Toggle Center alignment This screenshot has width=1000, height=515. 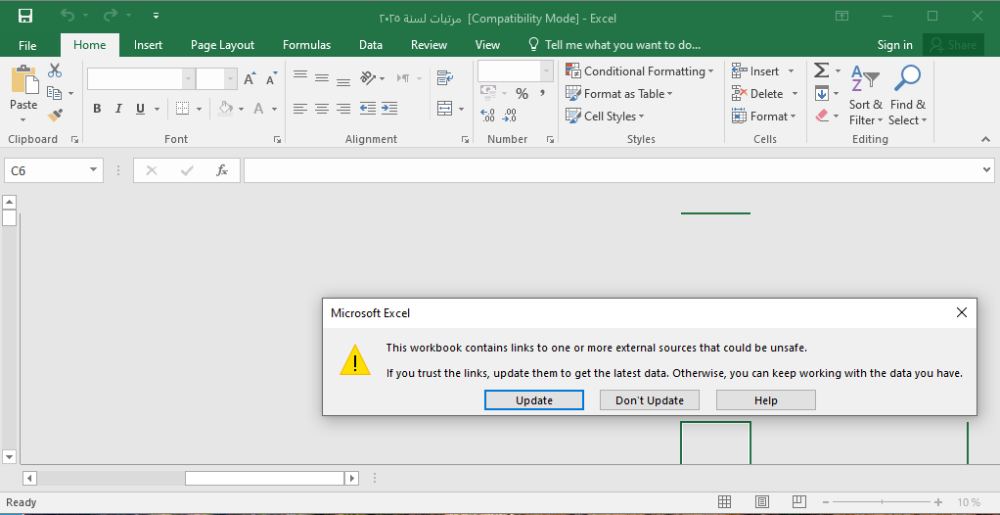[322, 109]
